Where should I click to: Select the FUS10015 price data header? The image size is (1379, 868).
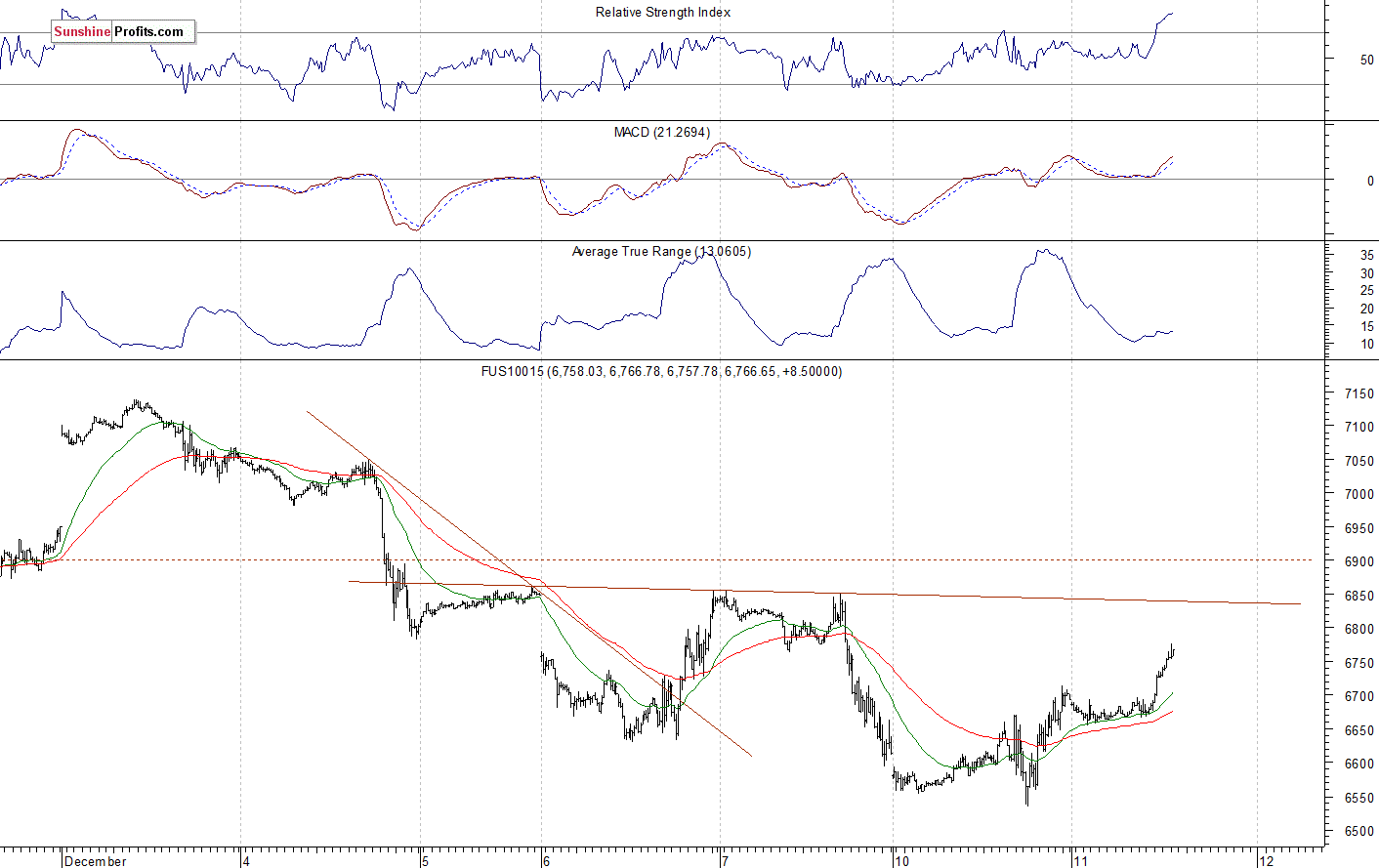661,371
